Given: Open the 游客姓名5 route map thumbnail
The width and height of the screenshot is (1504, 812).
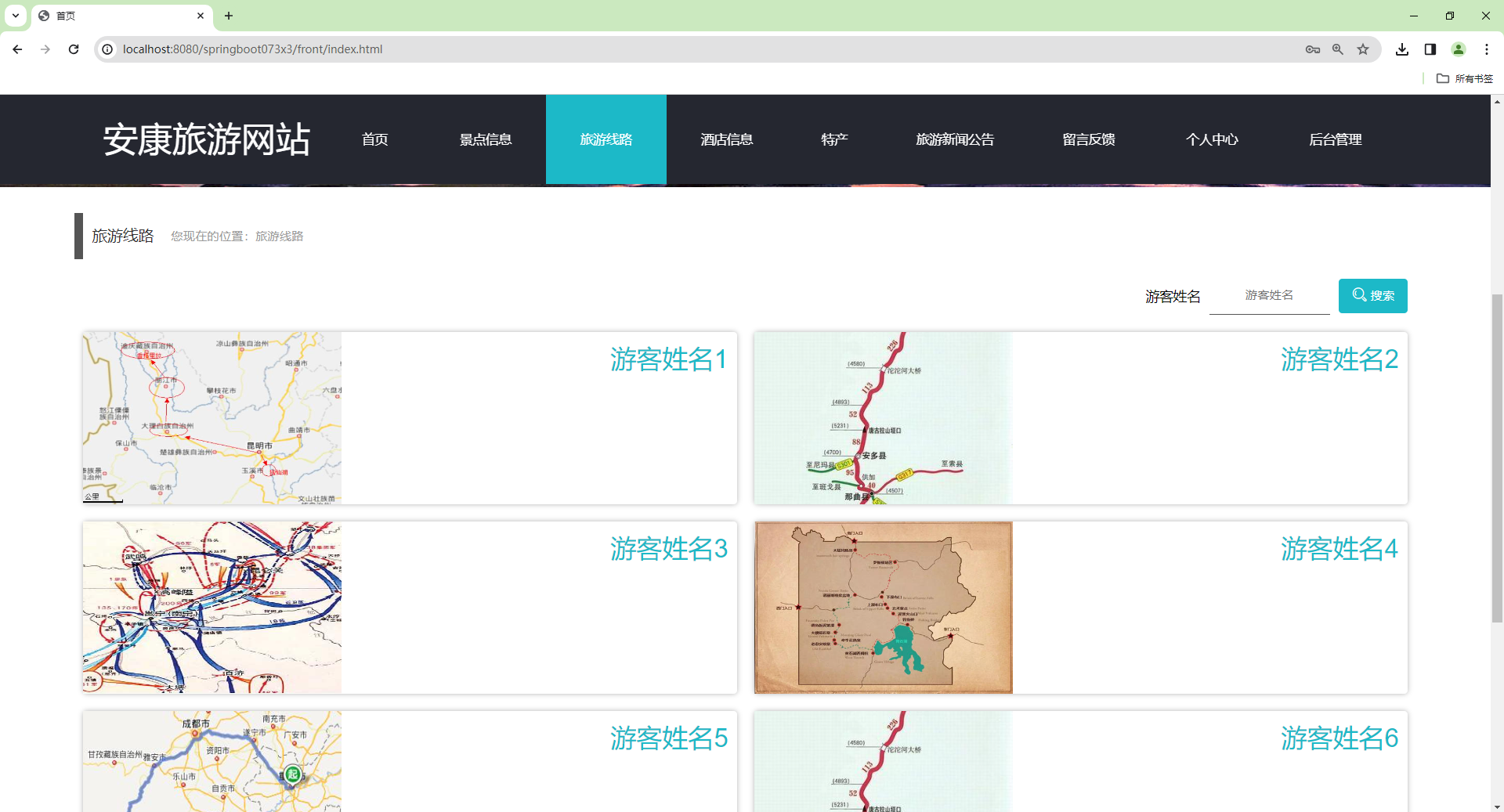Looking at the screenshot, I should 212,761.
